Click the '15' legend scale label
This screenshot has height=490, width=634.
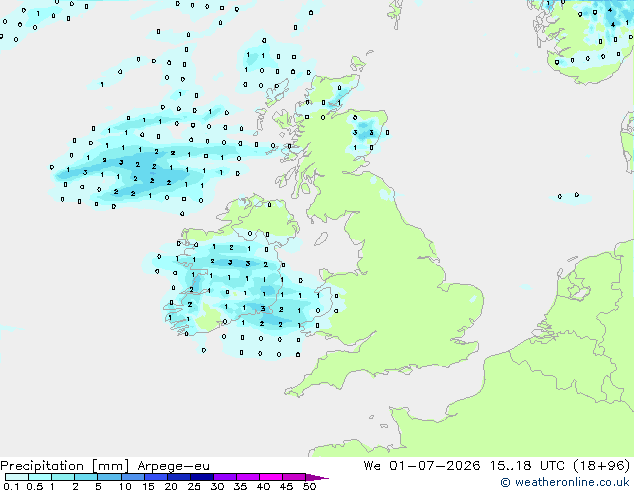pos(148,486)
